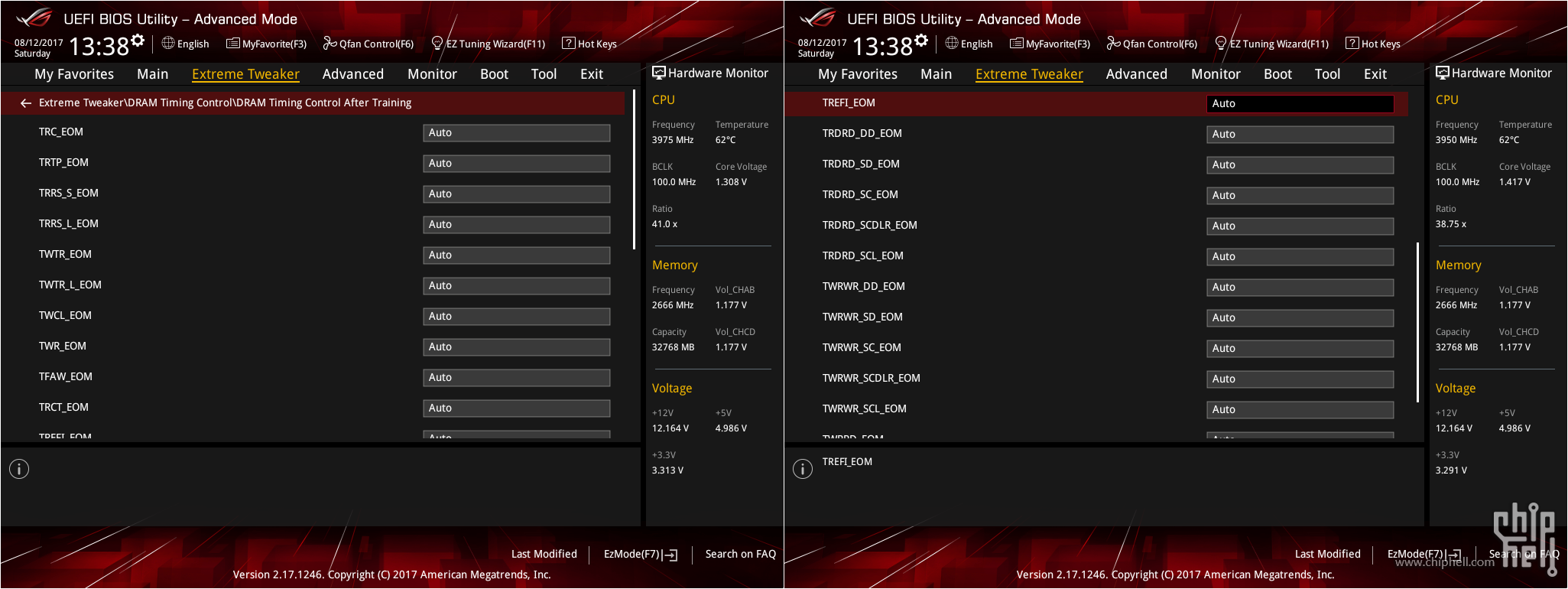This screenshot has width=1568, height=589.
Task: Click Hot Keys label in right BIOS
Action: [x=1381, y=44]
